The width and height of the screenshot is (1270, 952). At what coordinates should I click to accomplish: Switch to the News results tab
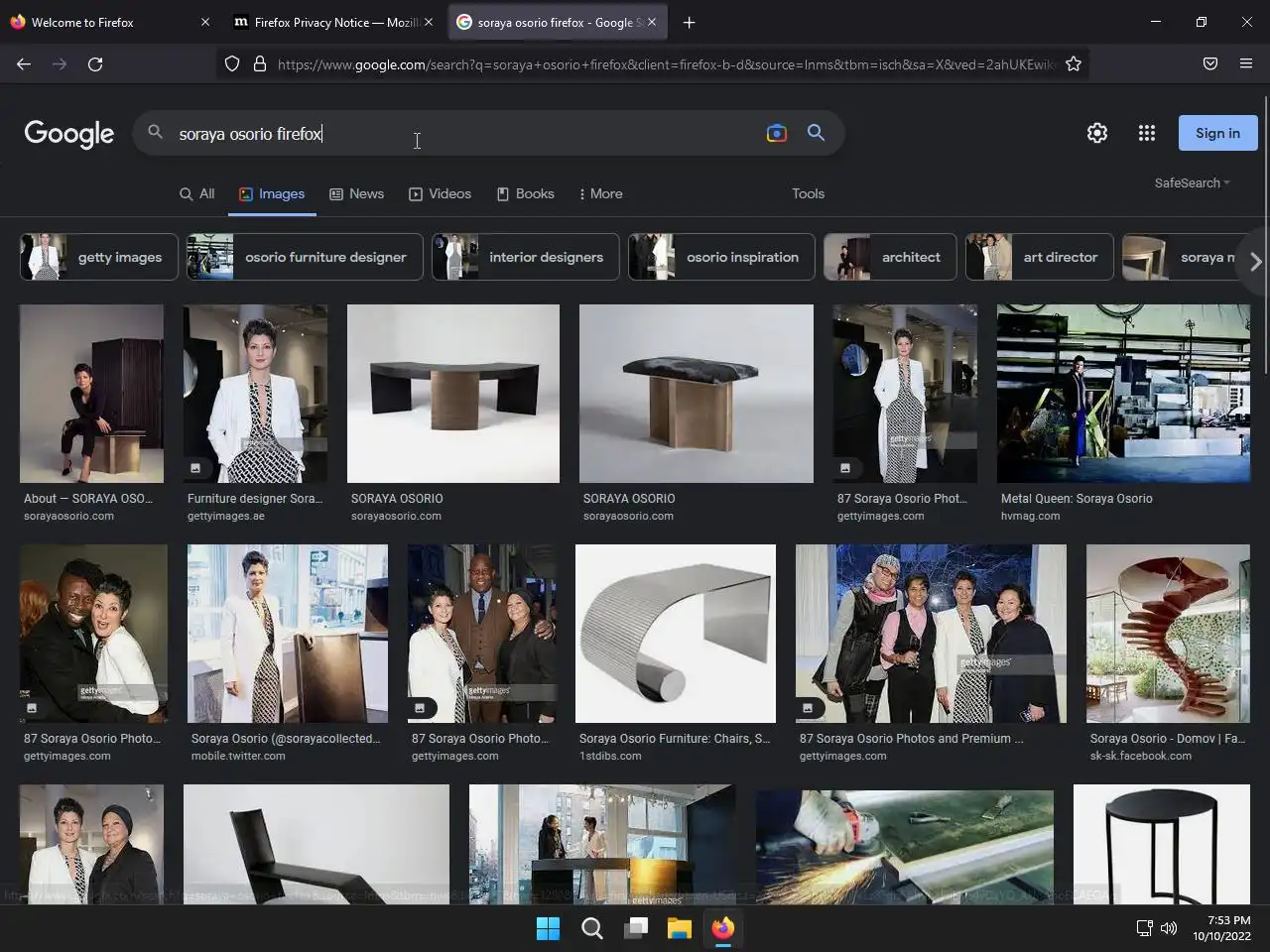[x=356, y=194]
